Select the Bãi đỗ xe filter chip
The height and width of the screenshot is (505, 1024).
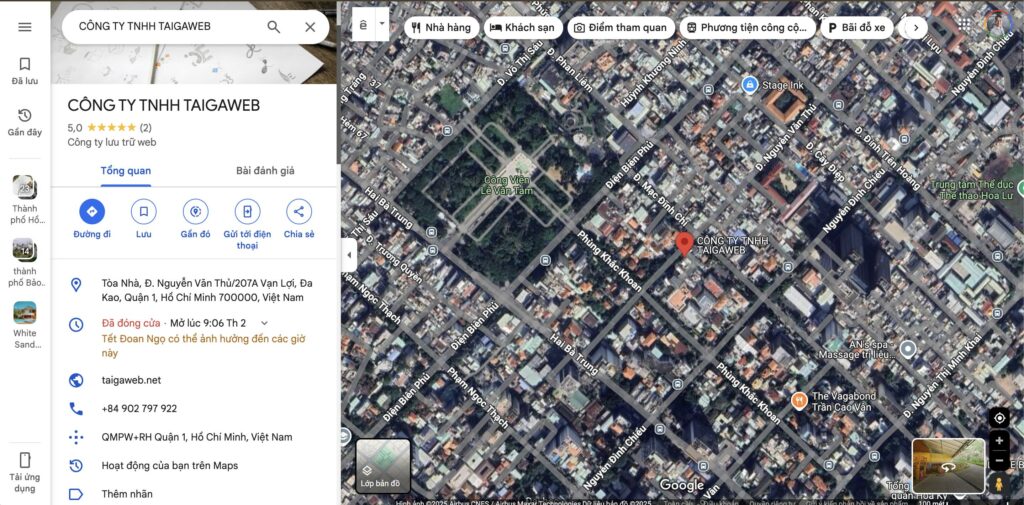pyautogui.click(x=857, y=27)
